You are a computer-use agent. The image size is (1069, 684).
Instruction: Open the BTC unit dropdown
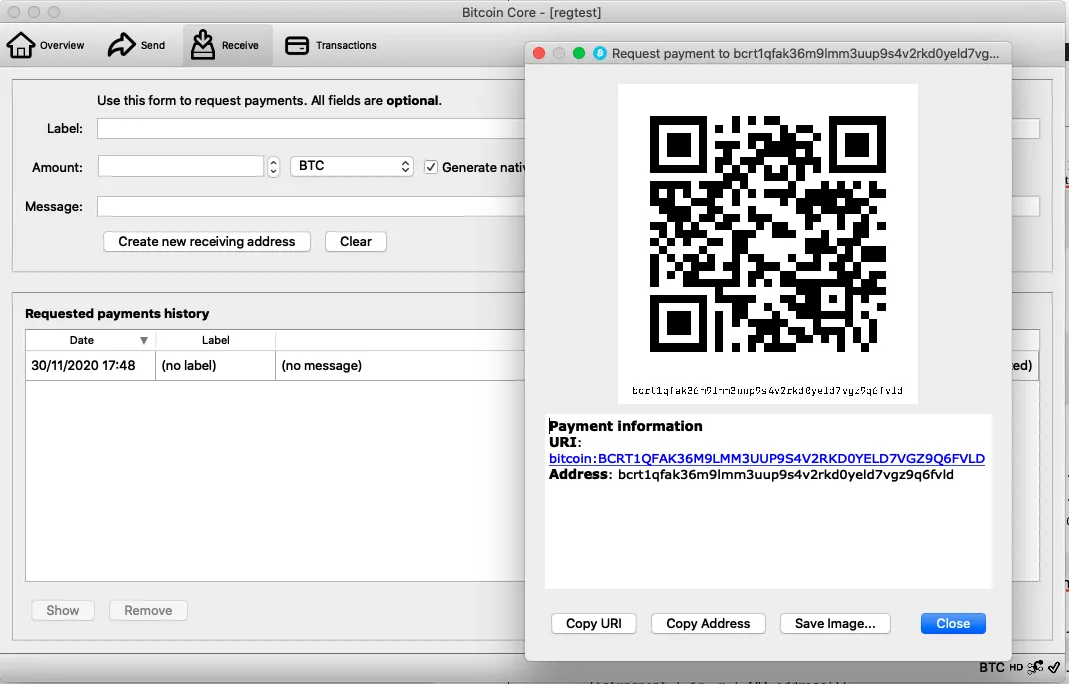coord(352,166)
